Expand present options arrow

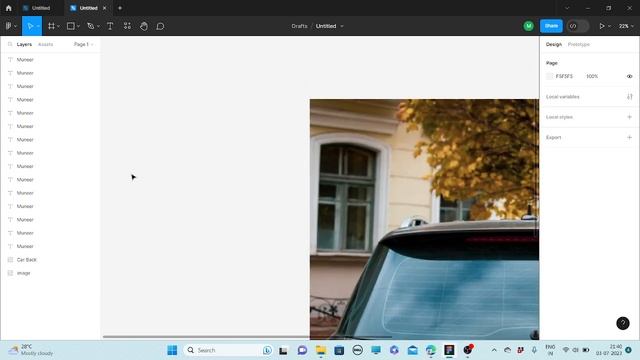pos(609,26)
